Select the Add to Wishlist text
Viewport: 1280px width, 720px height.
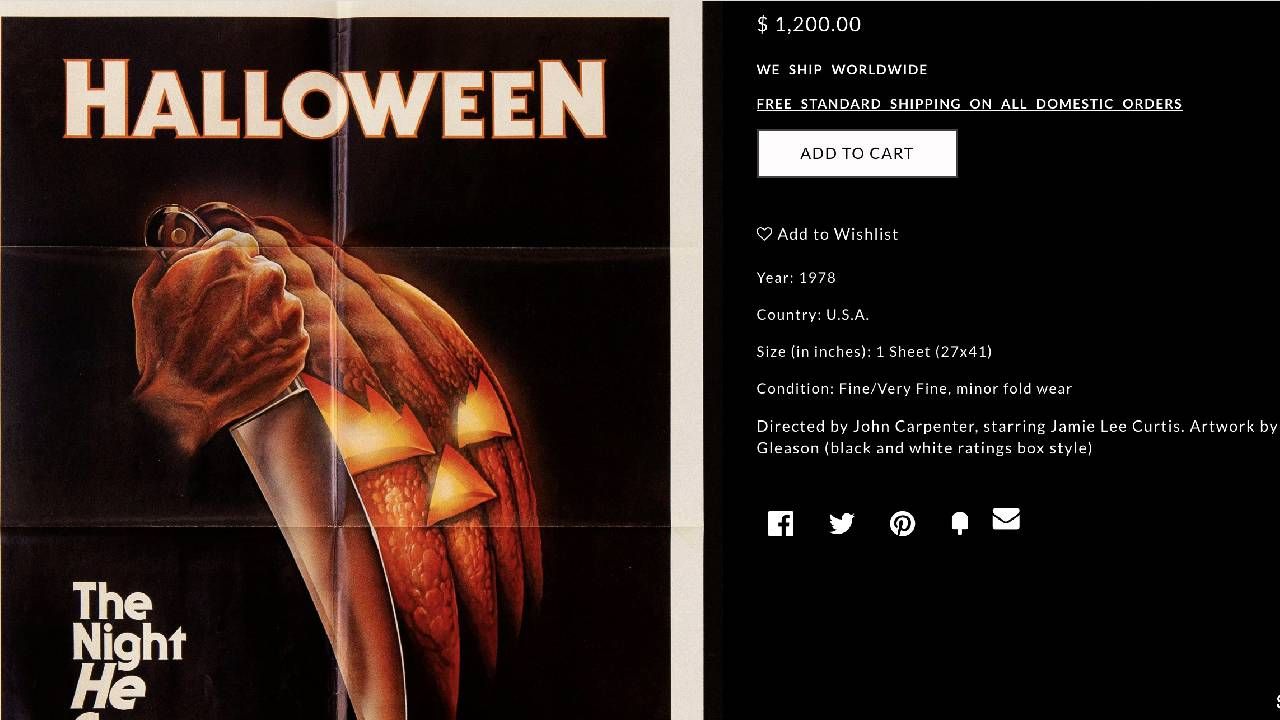pos(838,234)
